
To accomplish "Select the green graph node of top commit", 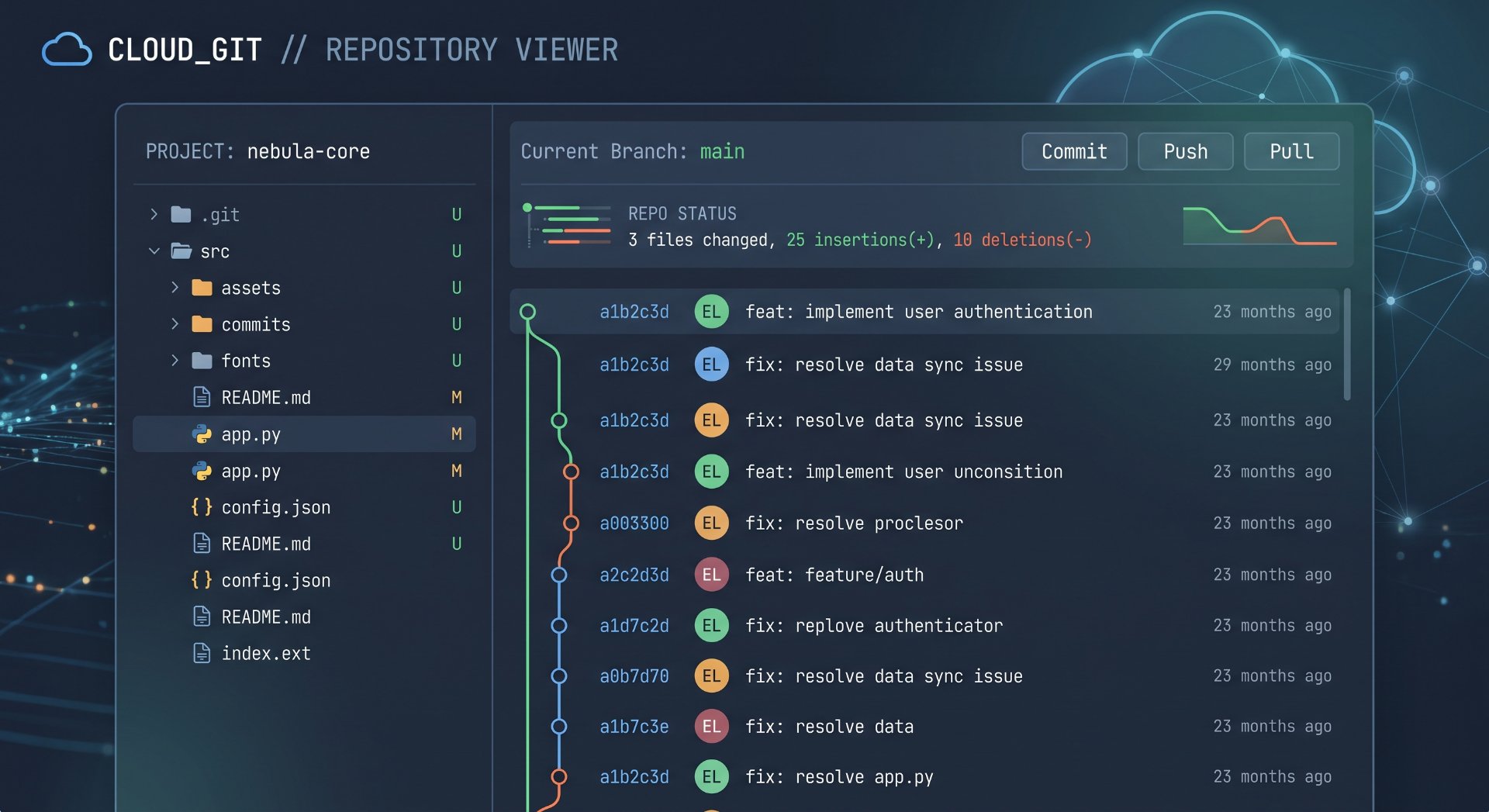I will tap(527, 312).
